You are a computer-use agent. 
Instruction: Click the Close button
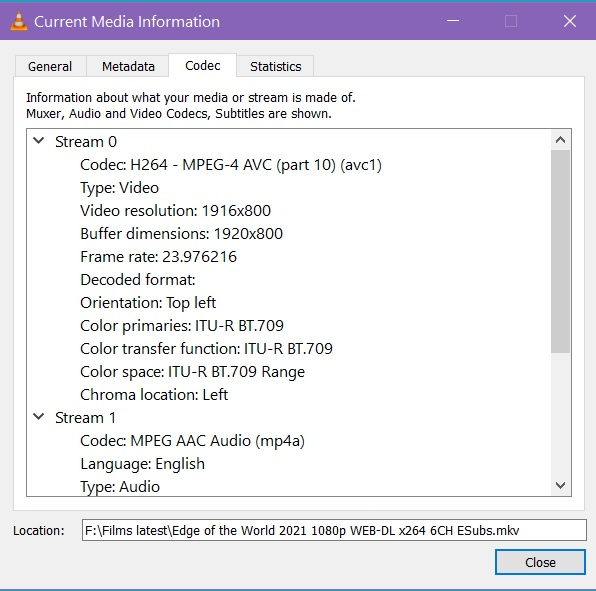click(540, 562)
